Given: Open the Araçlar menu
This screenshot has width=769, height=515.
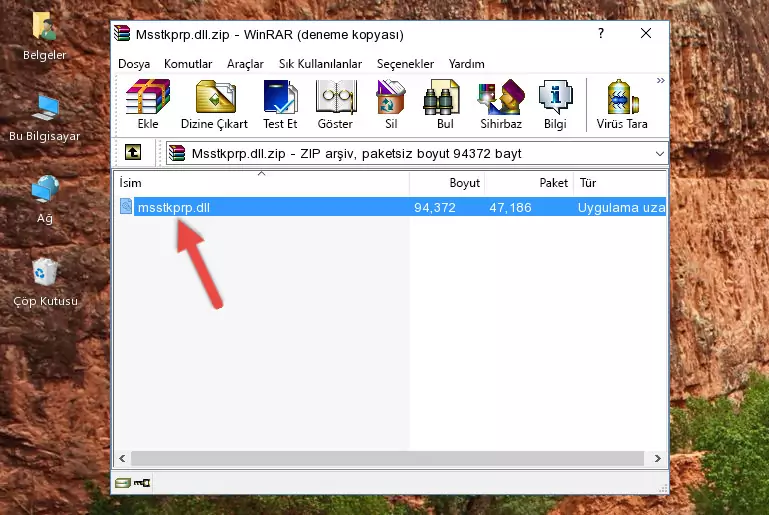Looking at the screenshot, I should 245,64.
